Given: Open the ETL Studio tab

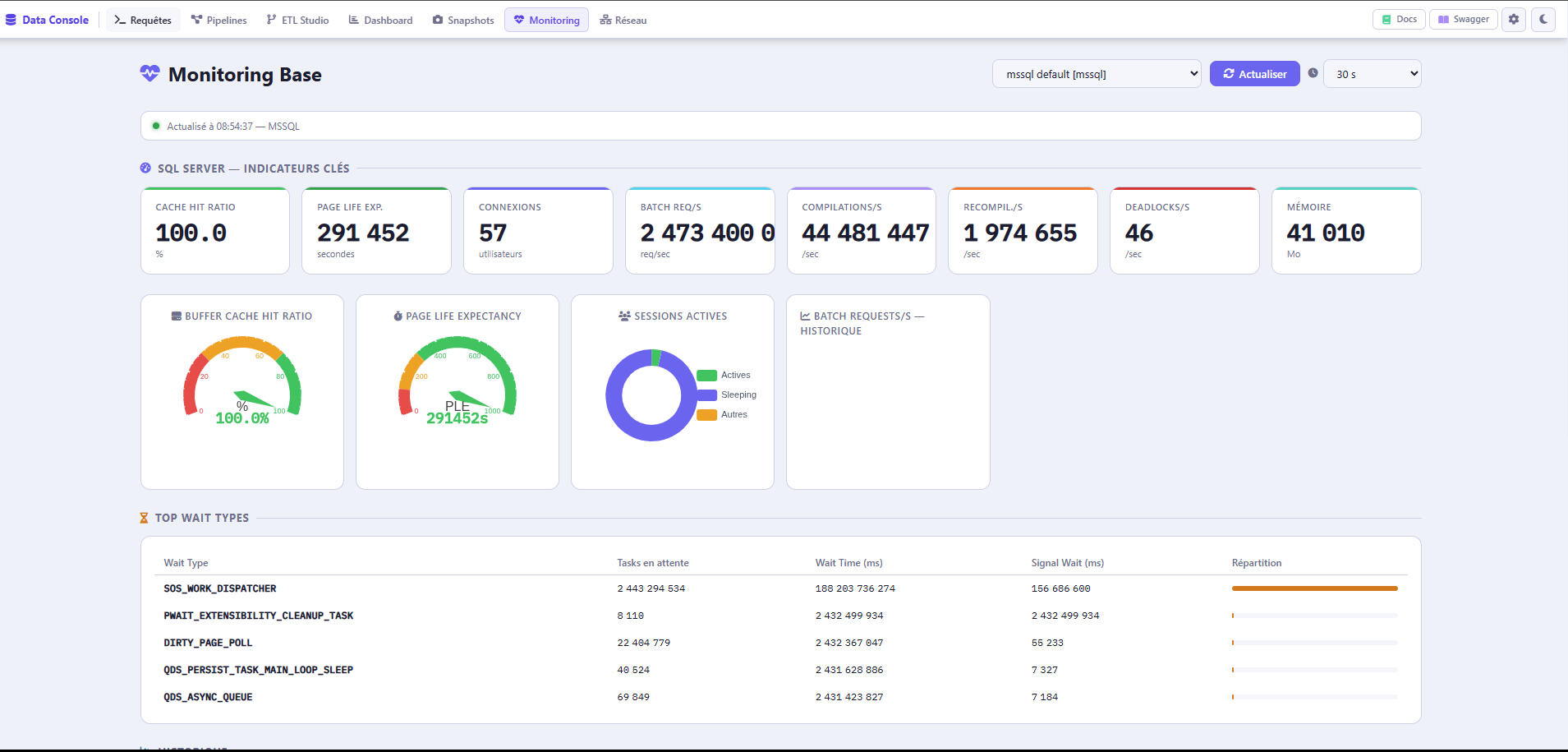Looking at the screenshot, I should 297,20.
